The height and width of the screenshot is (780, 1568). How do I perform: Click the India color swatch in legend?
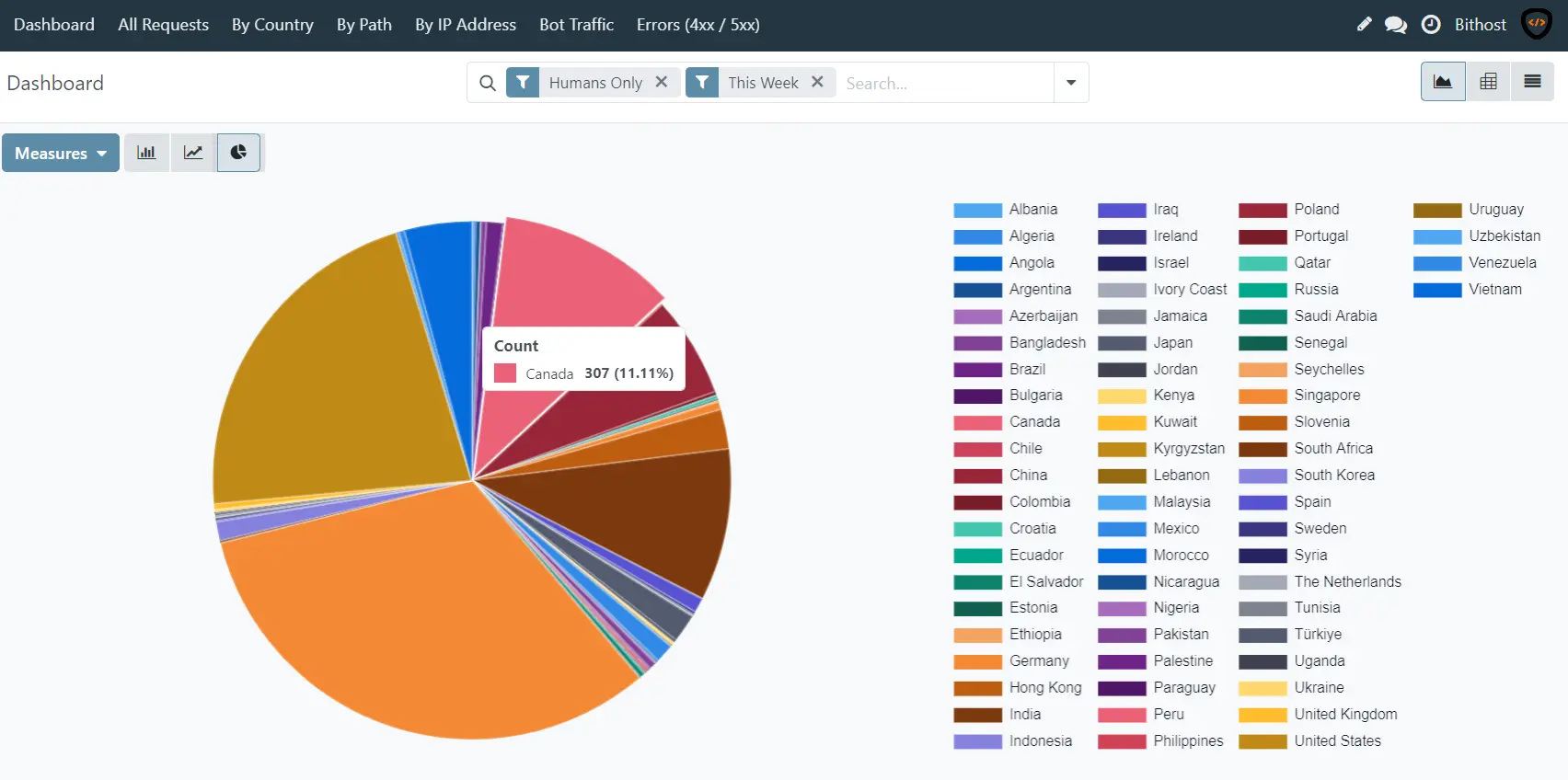(x=977, y=715)
